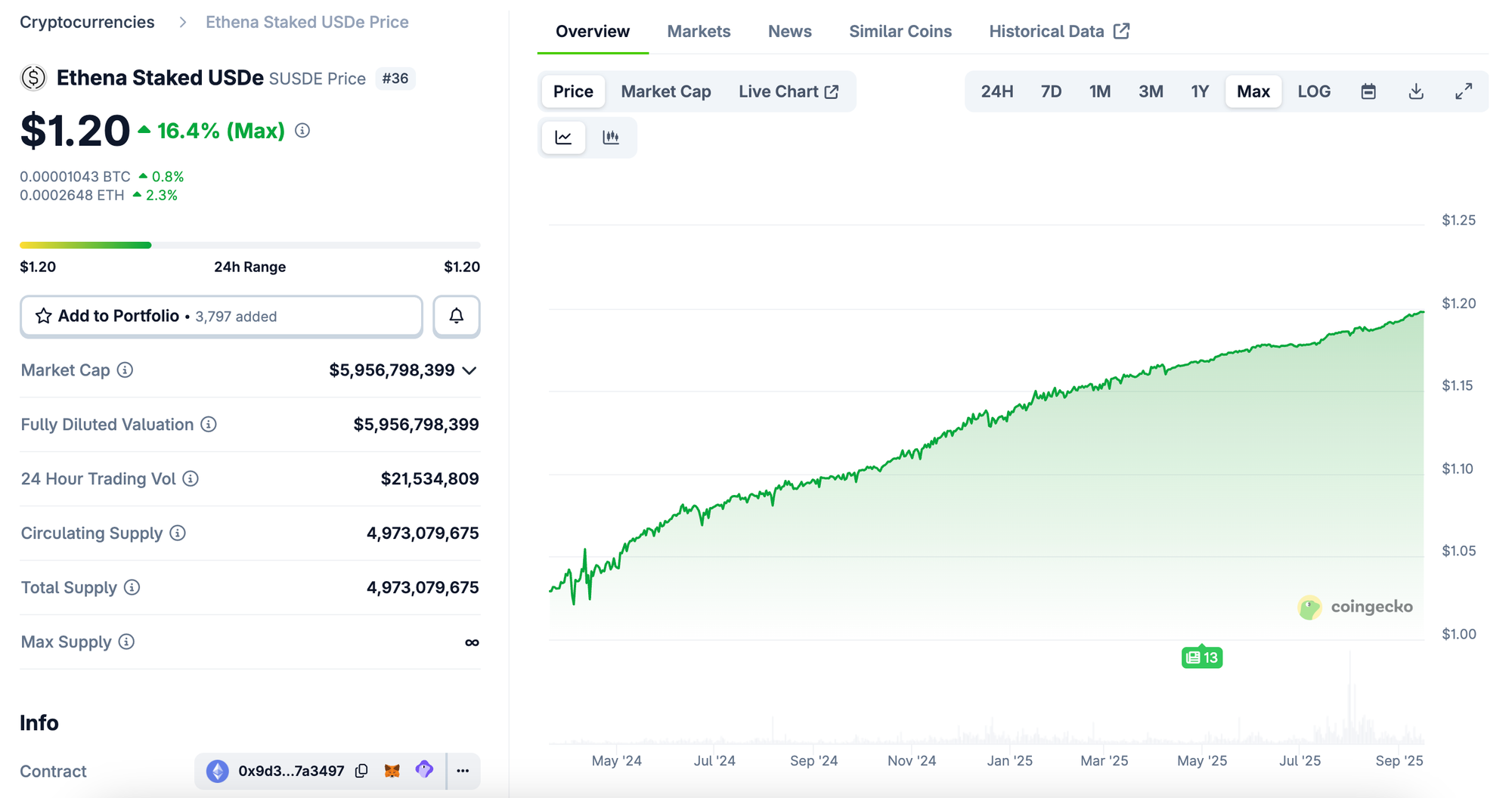Download the chart data
The height and width of the screenshot is (798, 1512).
click(x=1416, y=91)
